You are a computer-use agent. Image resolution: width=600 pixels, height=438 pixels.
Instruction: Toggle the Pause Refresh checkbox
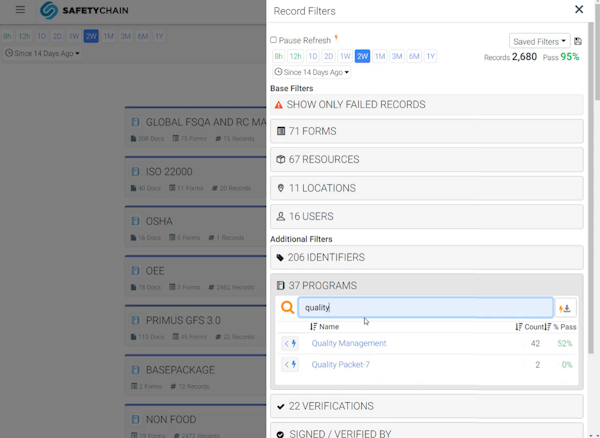point(273,40)
